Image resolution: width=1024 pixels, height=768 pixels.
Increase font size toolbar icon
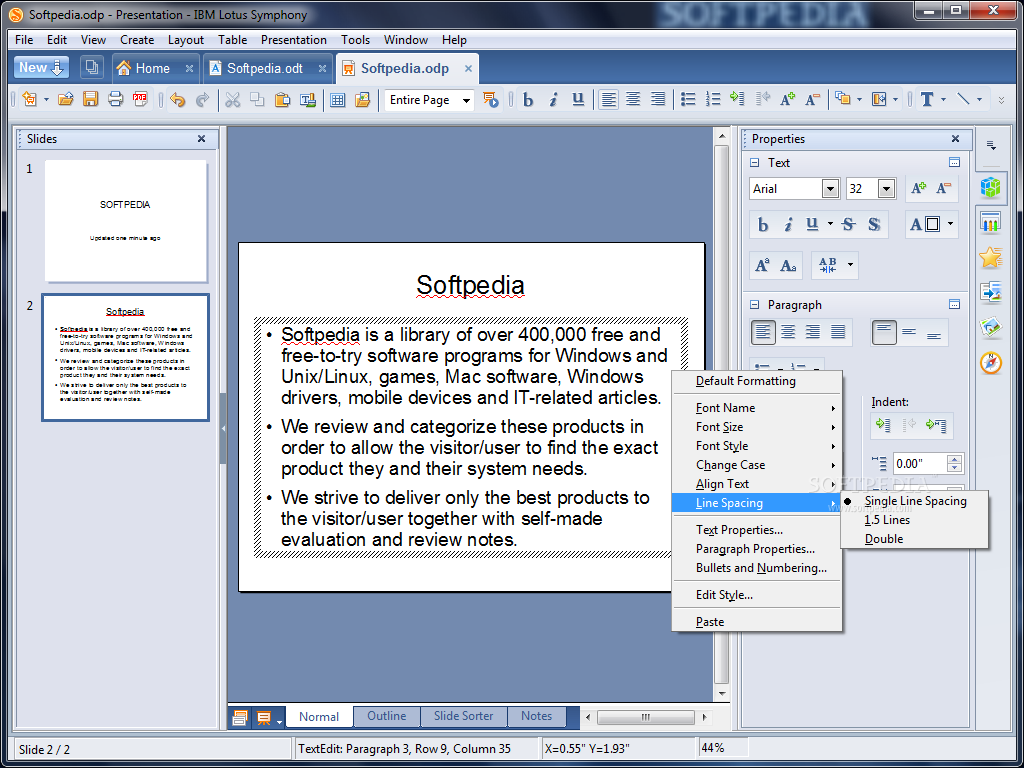[x=788, y=99]
